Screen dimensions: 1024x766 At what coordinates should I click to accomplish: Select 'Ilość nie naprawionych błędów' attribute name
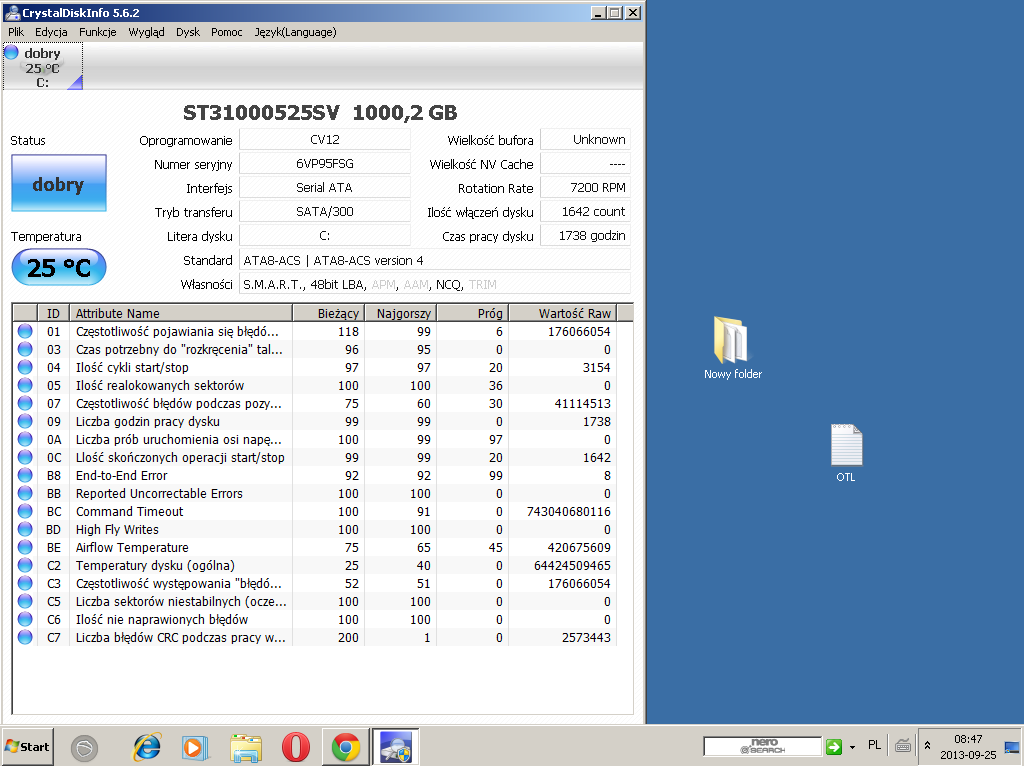pos(162,619)
